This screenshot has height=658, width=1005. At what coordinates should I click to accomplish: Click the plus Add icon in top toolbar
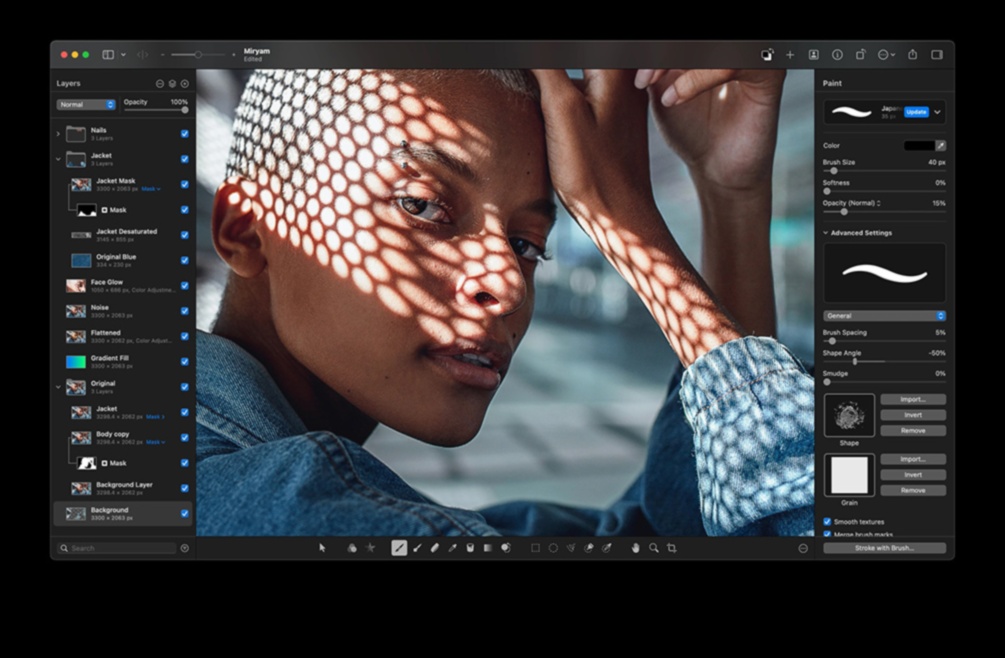coord(789,55)
